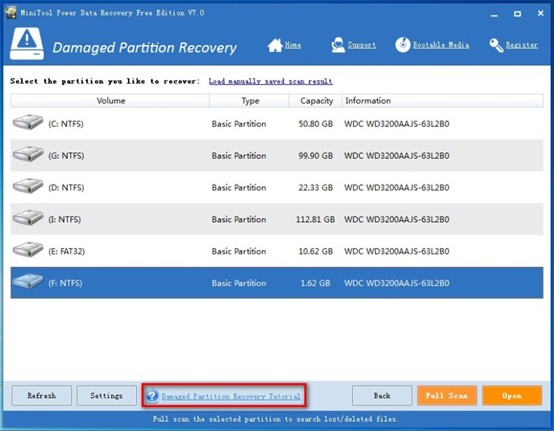Click WDC disk information in D: row
The height and width of the screenshot is (431, 554).
click(397, 188)
